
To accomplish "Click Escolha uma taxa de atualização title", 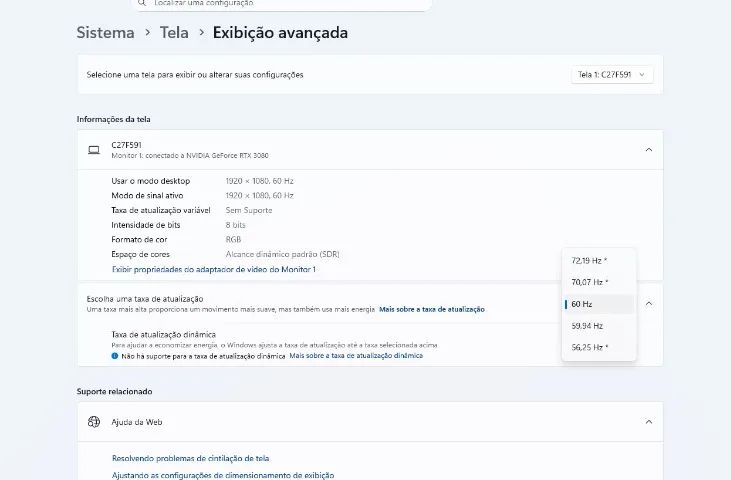I will (145, 299).
